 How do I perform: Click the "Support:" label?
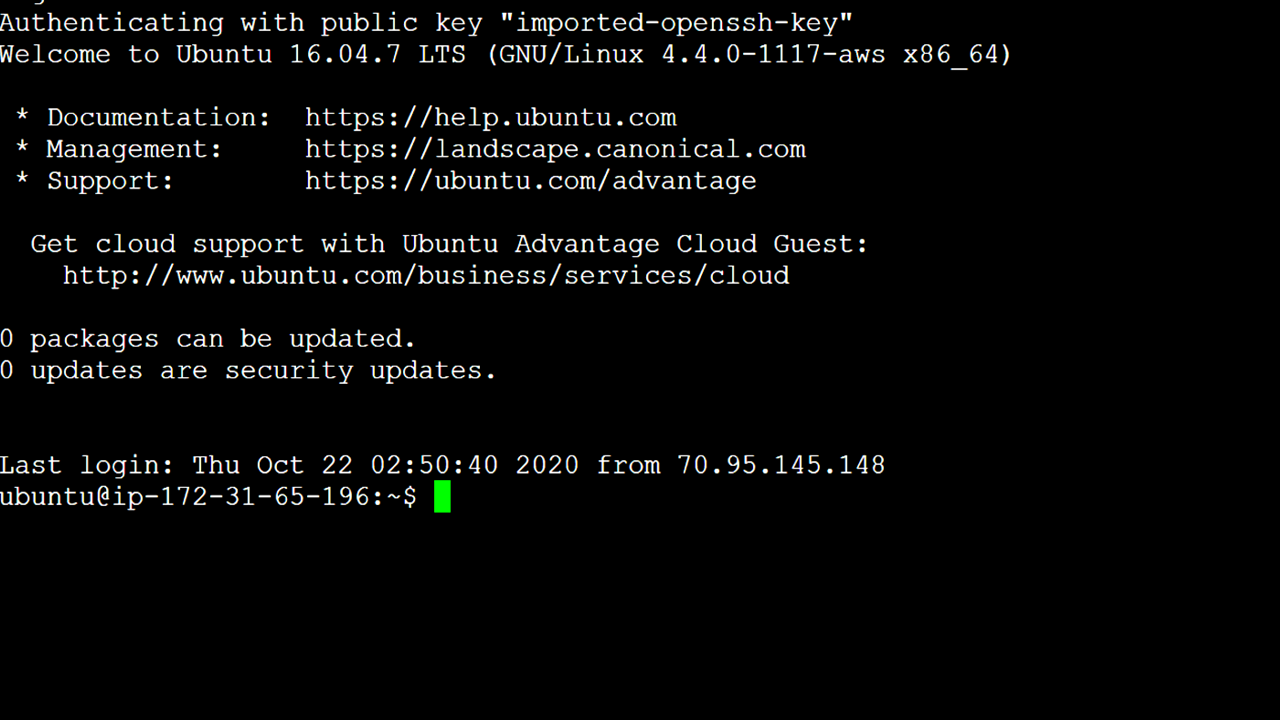click(110, 181)
